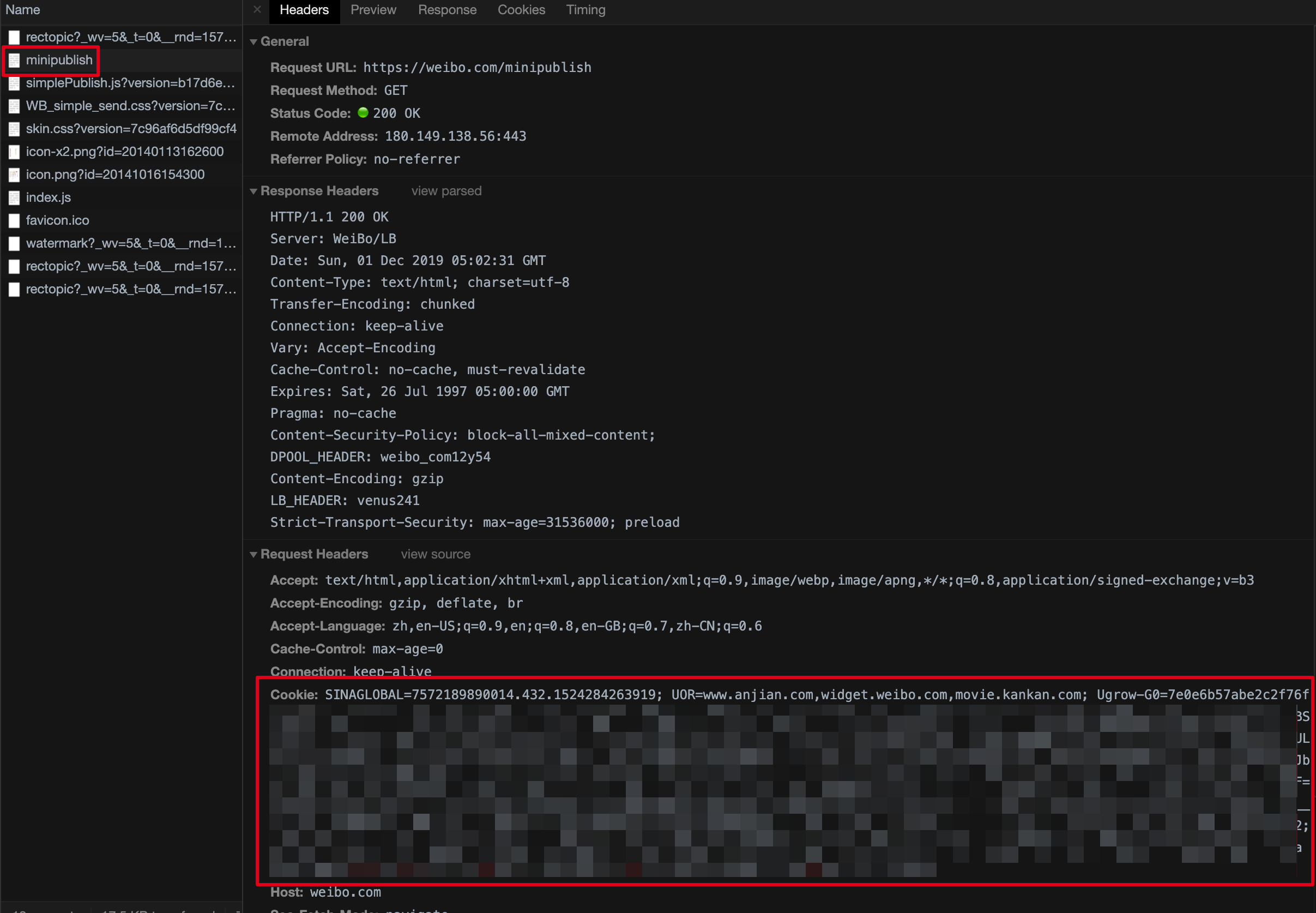Collapse the General section triangle
The image size is (1316, 913).
(253, 42)
